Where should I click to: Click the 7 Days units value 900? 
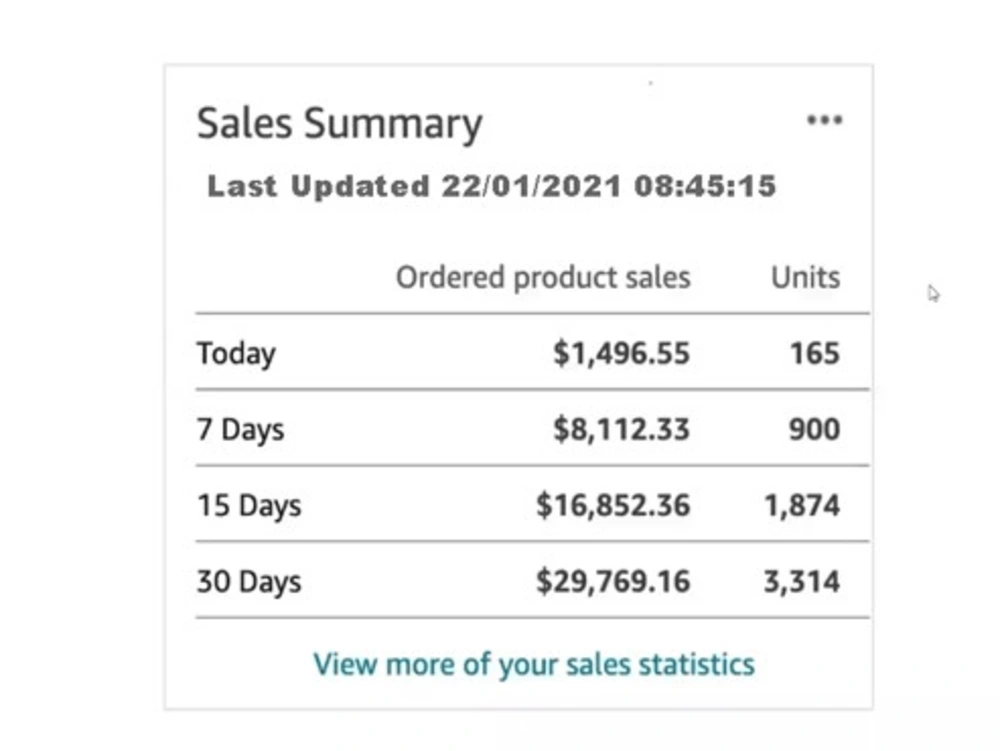pos(814,429)
